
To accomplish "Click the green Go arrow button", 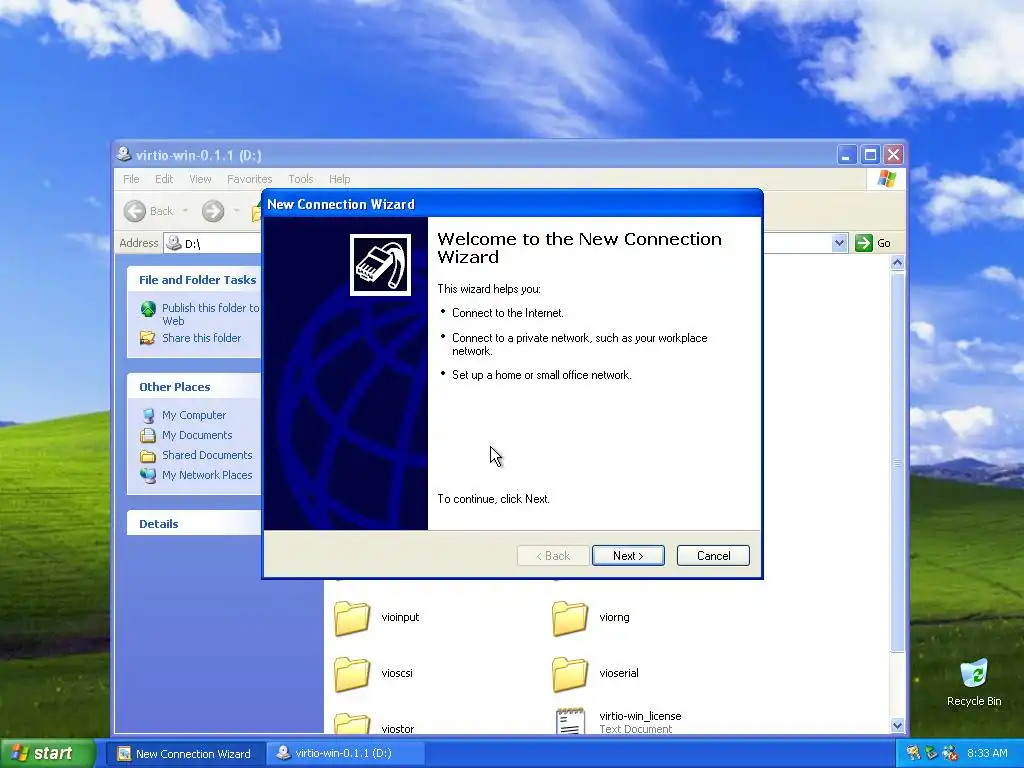I will (x=863, y=243).
